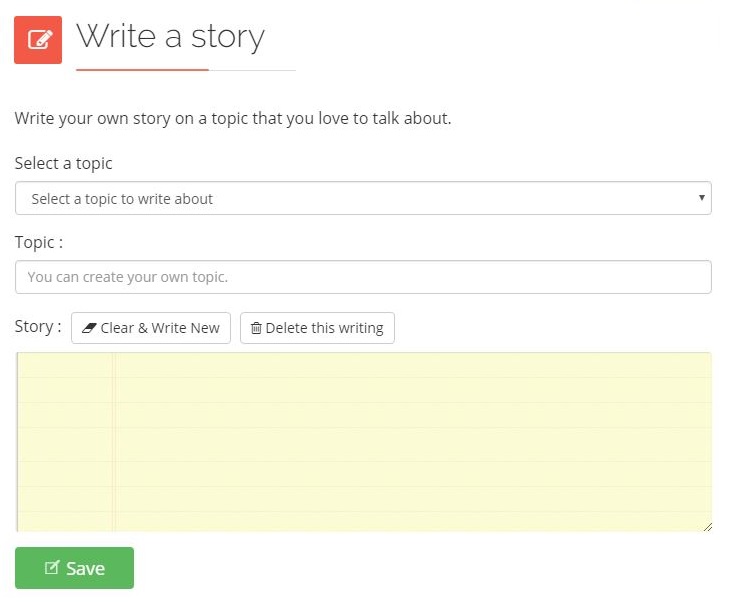Click the 'Story :' label

coord(38,327)
